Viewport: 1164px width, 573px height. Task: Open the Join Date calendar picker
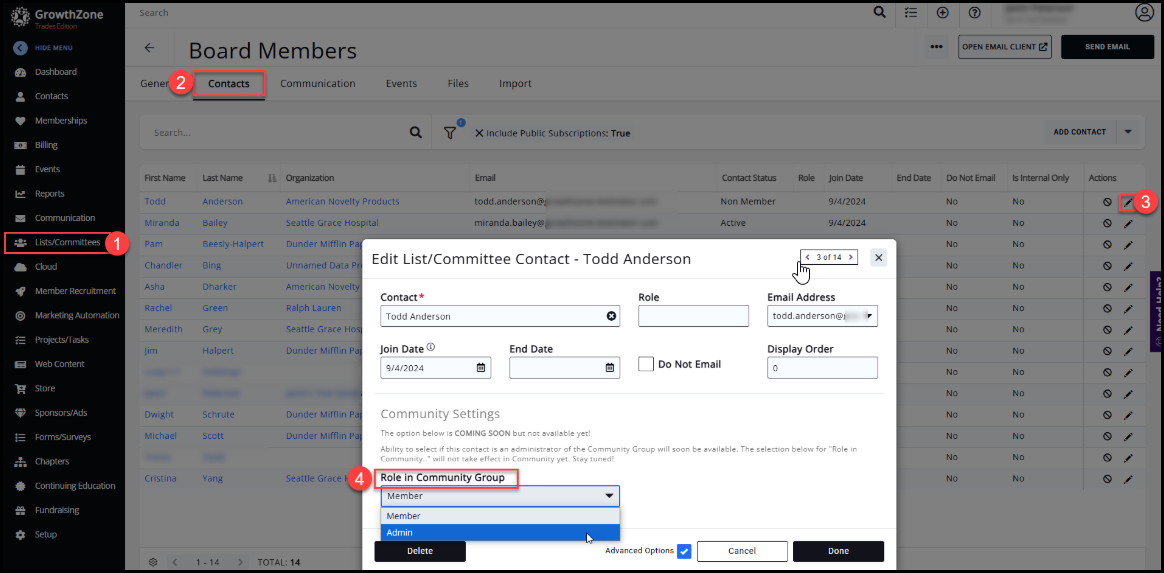click(481, 368)
